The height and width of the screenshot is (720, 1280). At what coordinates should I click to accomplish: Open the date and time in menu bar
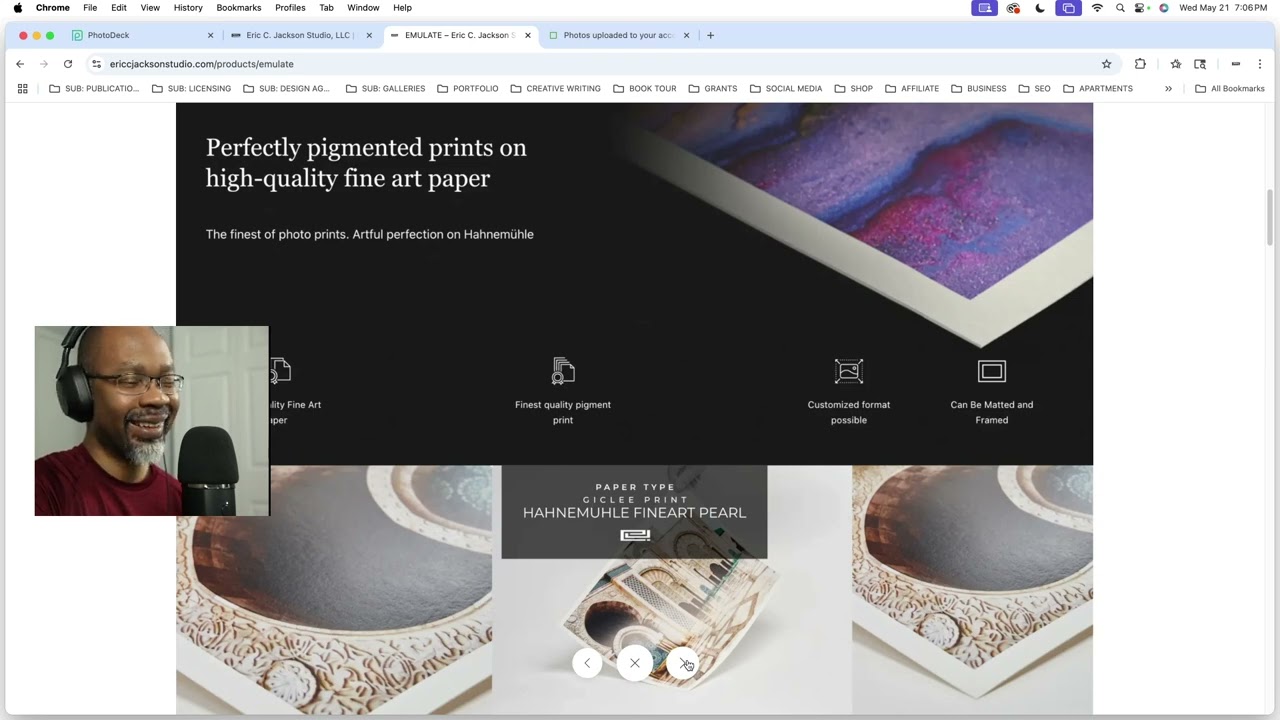click(1223, 8)
